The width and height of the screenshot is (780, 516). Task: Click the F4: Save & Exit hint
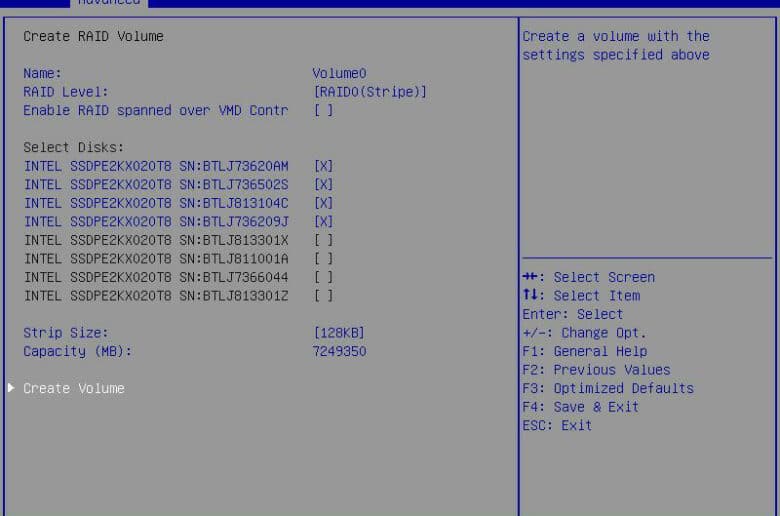(581, 407)
